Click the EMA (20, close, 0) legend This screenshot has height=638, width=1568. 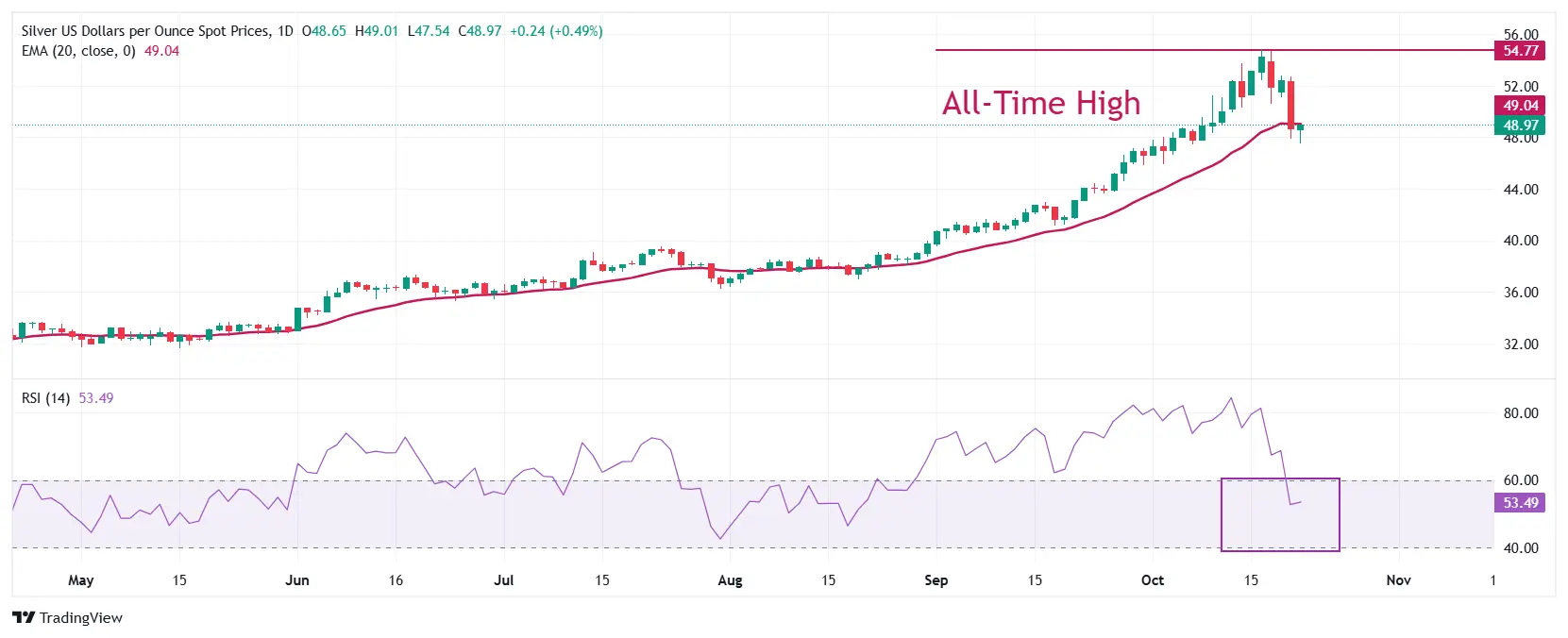78,51
